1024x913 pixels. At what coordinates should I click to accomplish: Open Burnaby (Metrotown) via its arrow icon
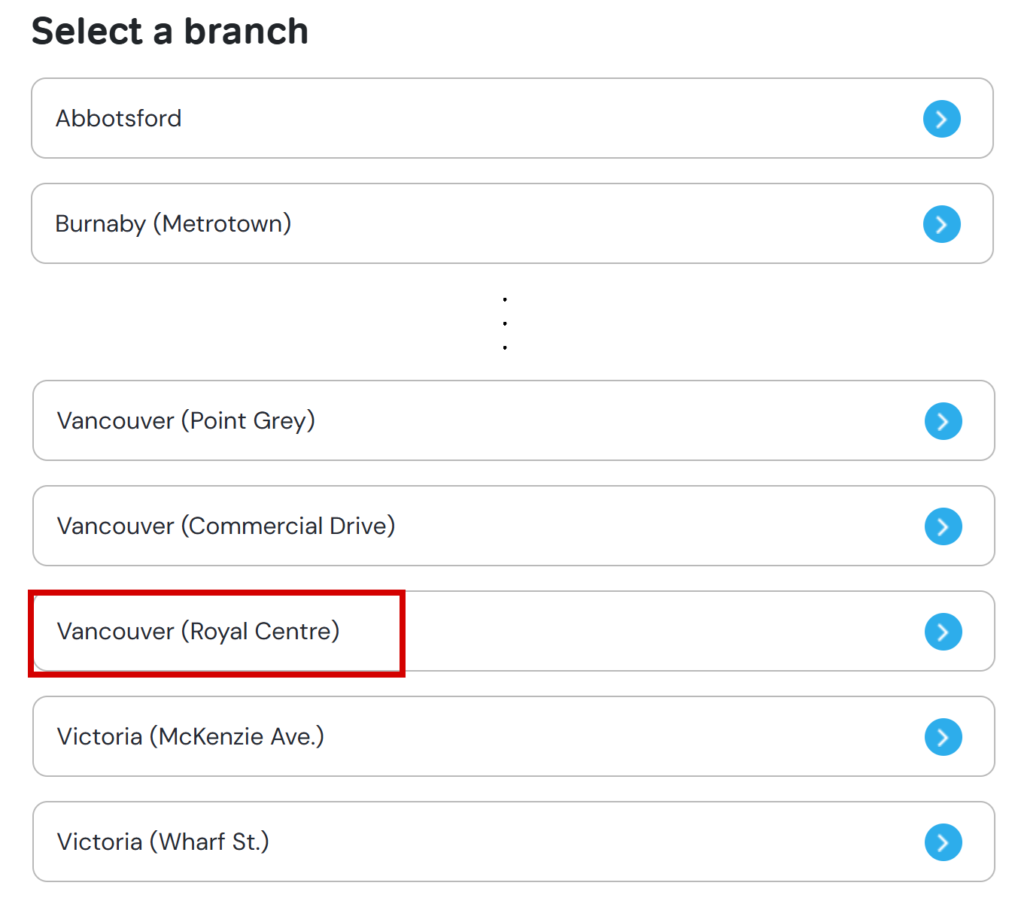click(x=941, y=224)
